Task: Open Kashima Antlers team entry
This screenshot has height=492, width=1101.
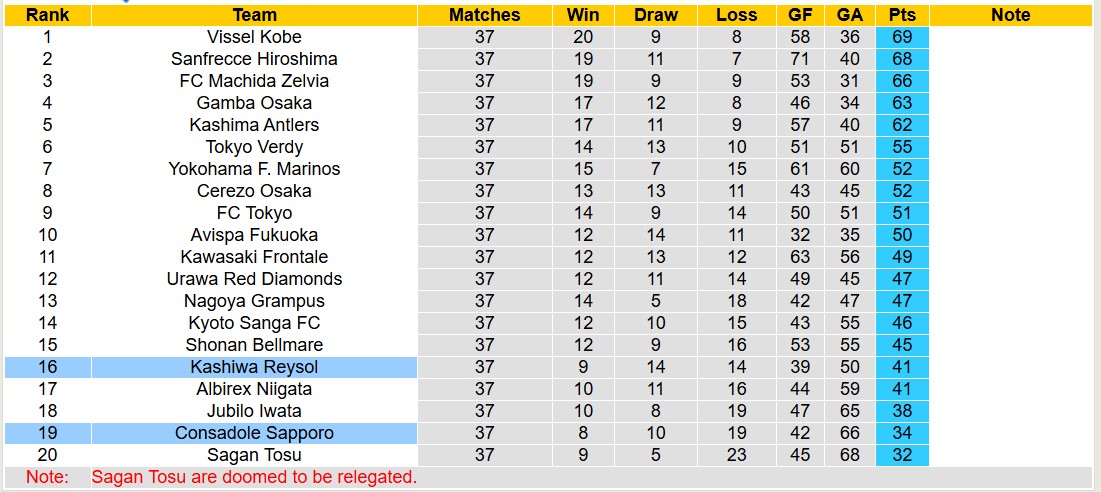Action: tap(254, 125)
